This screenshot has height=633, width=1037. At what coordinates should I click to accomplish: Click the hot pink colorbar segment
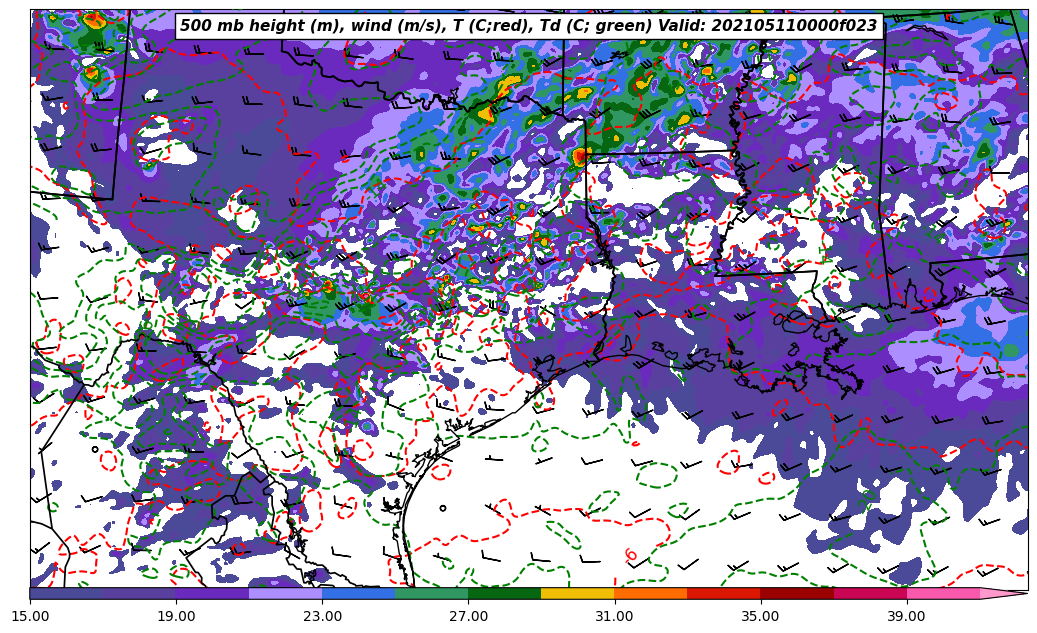click(943, 593)
